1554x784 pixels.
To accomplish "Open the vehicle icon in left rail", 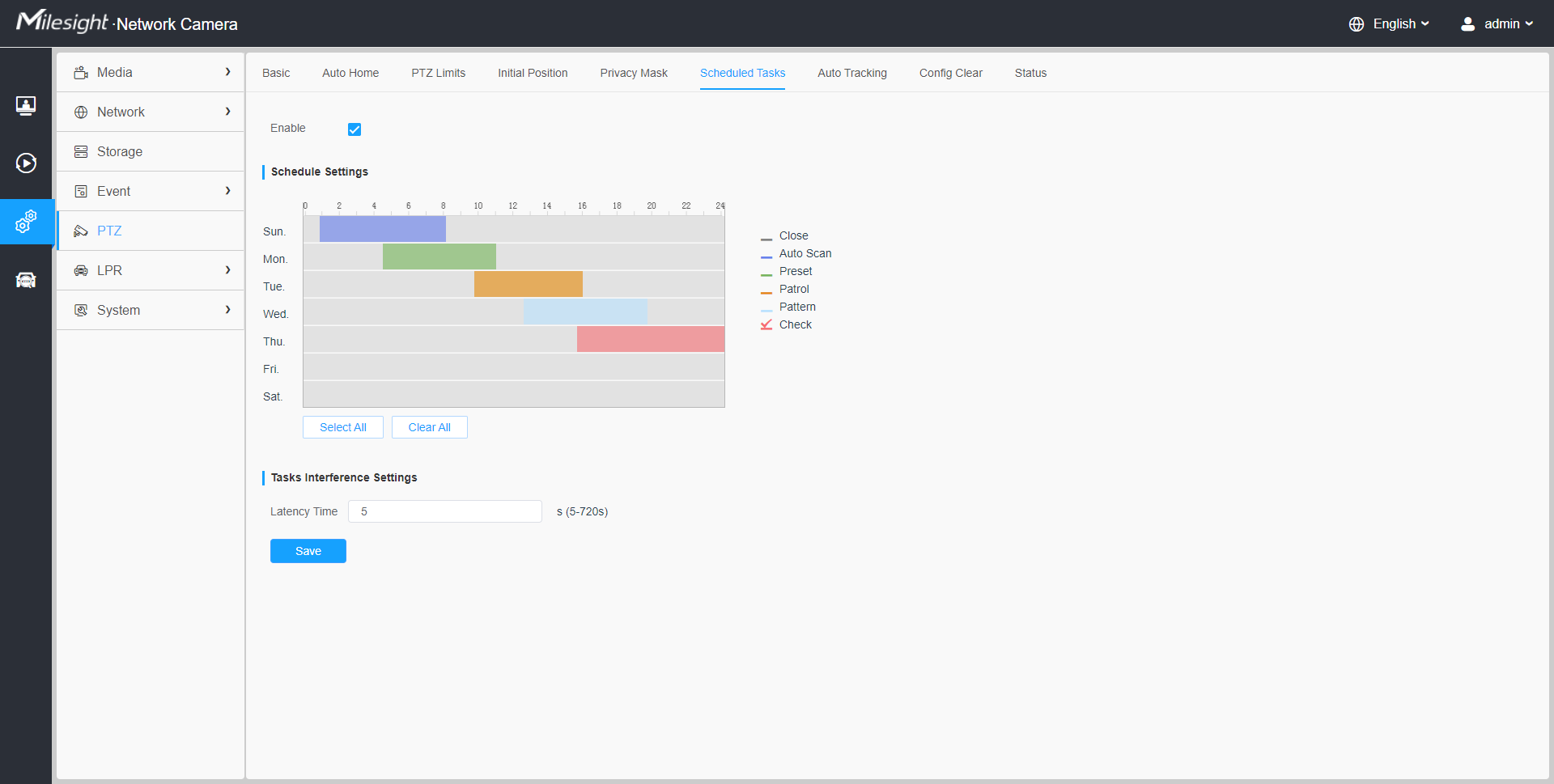I will click(26, 280).
